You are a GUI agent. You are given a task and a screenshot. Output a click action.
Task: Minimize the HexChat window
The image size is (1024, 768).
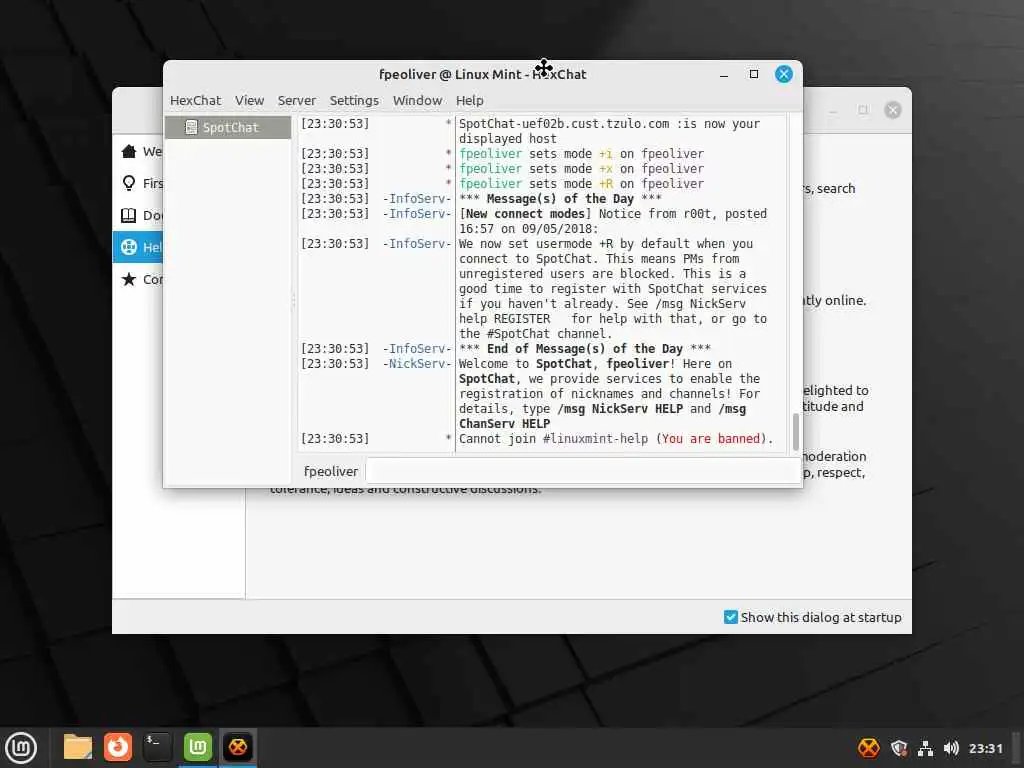coord(724,74)
